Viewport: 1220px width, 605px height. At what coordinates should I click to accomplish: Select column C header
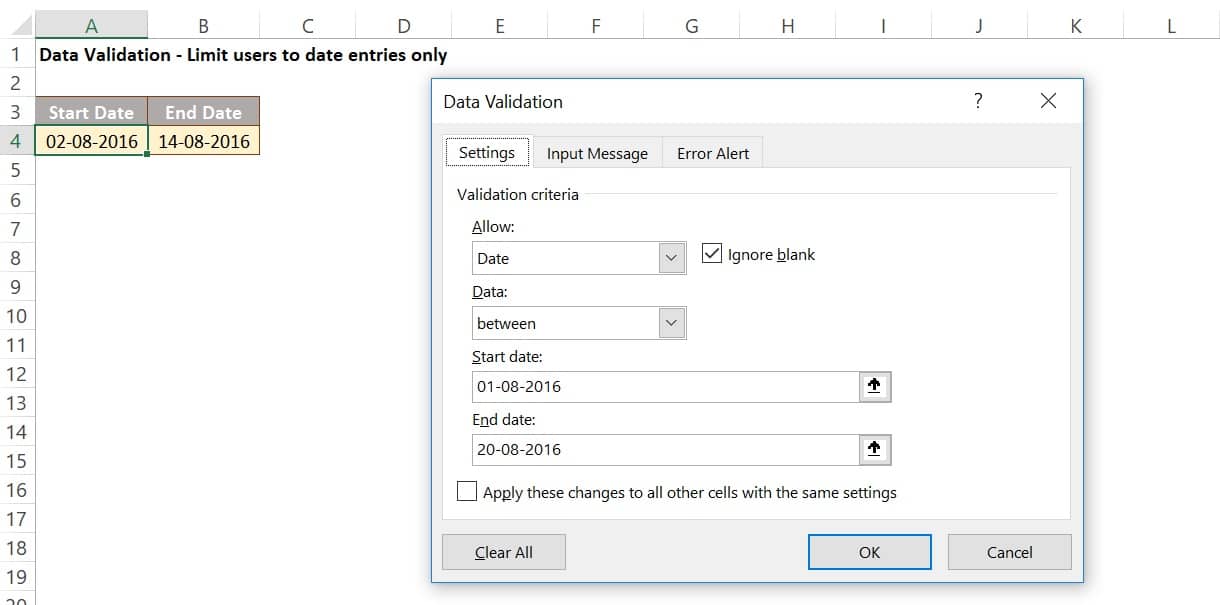click(308, 27)
